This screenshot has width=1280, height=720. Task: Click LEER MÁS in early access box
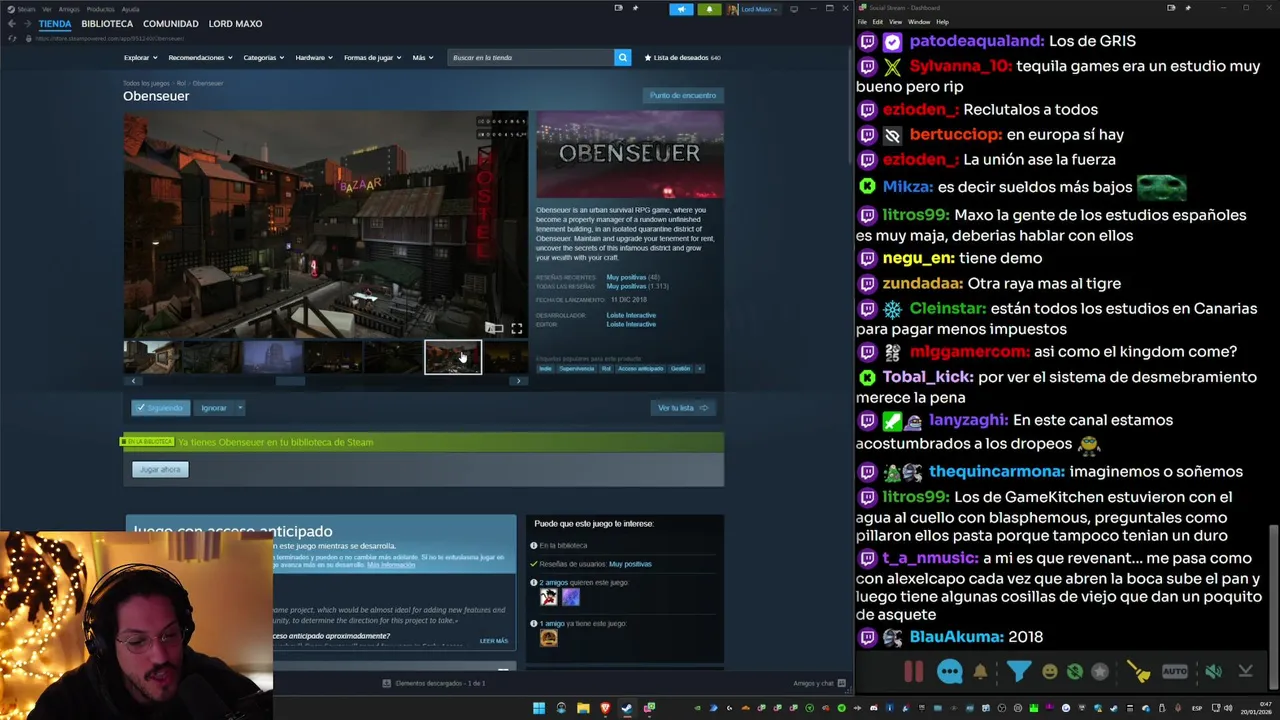494,641
